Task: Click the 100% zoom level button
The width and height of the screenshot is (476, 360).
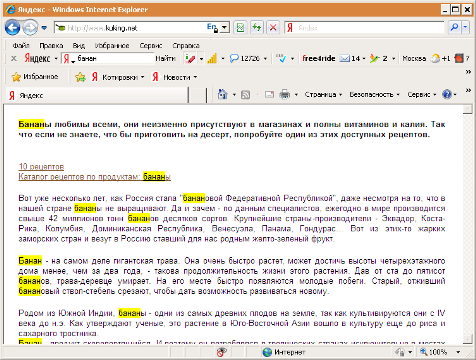Action: click(434, 352)
